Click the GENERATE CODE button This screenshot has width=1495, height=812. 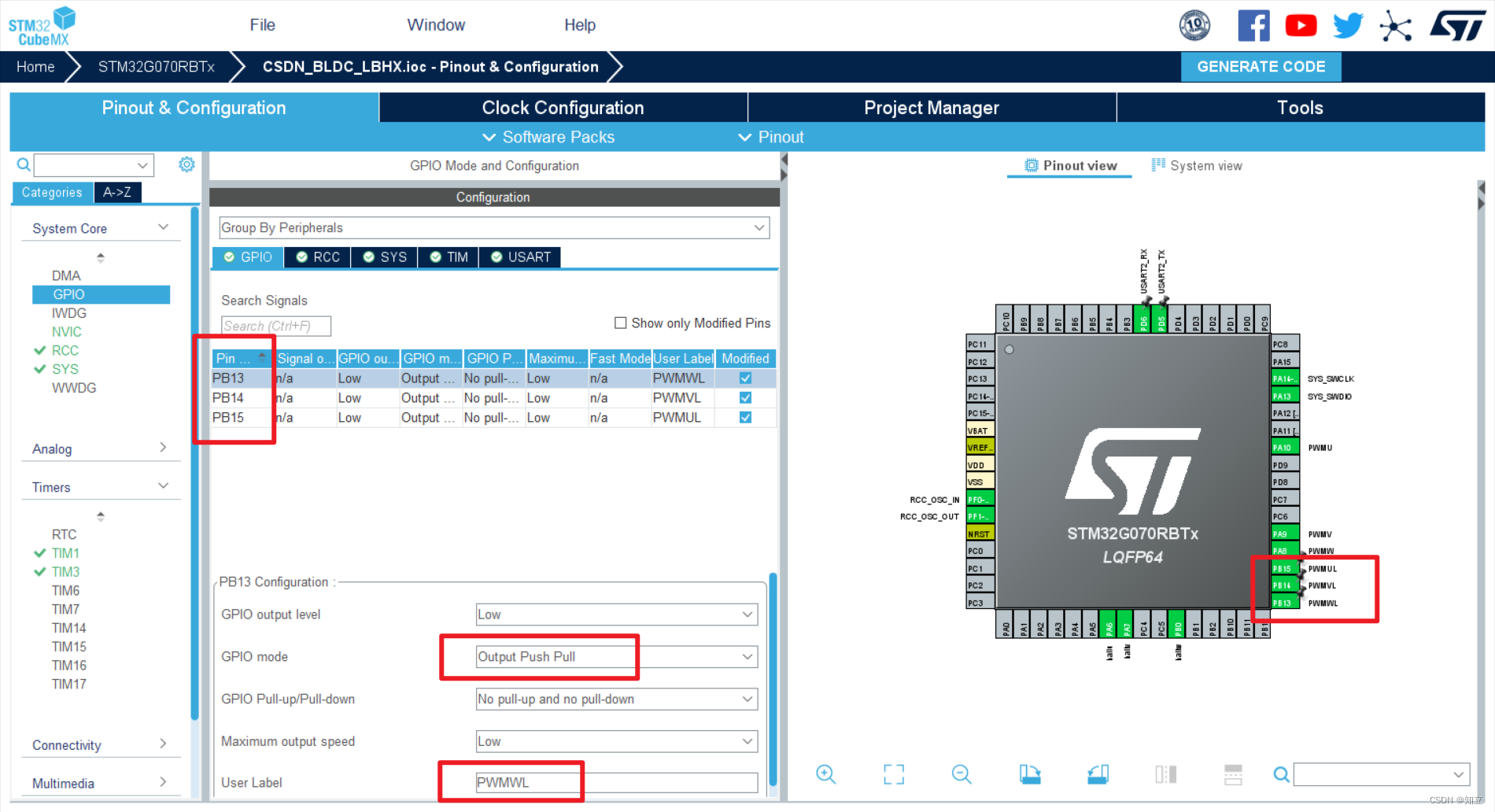tap(1261, 67)
